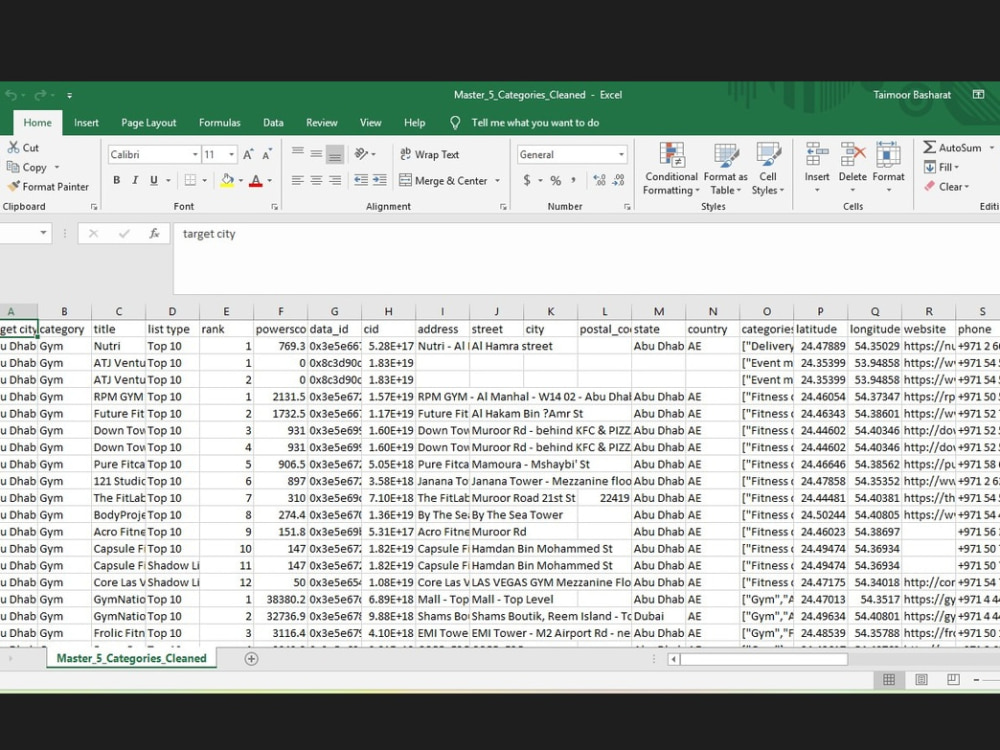Open the font size dropdown
Screen dimensions: 1000x750
pyautogui.click(x=232, y=154)
